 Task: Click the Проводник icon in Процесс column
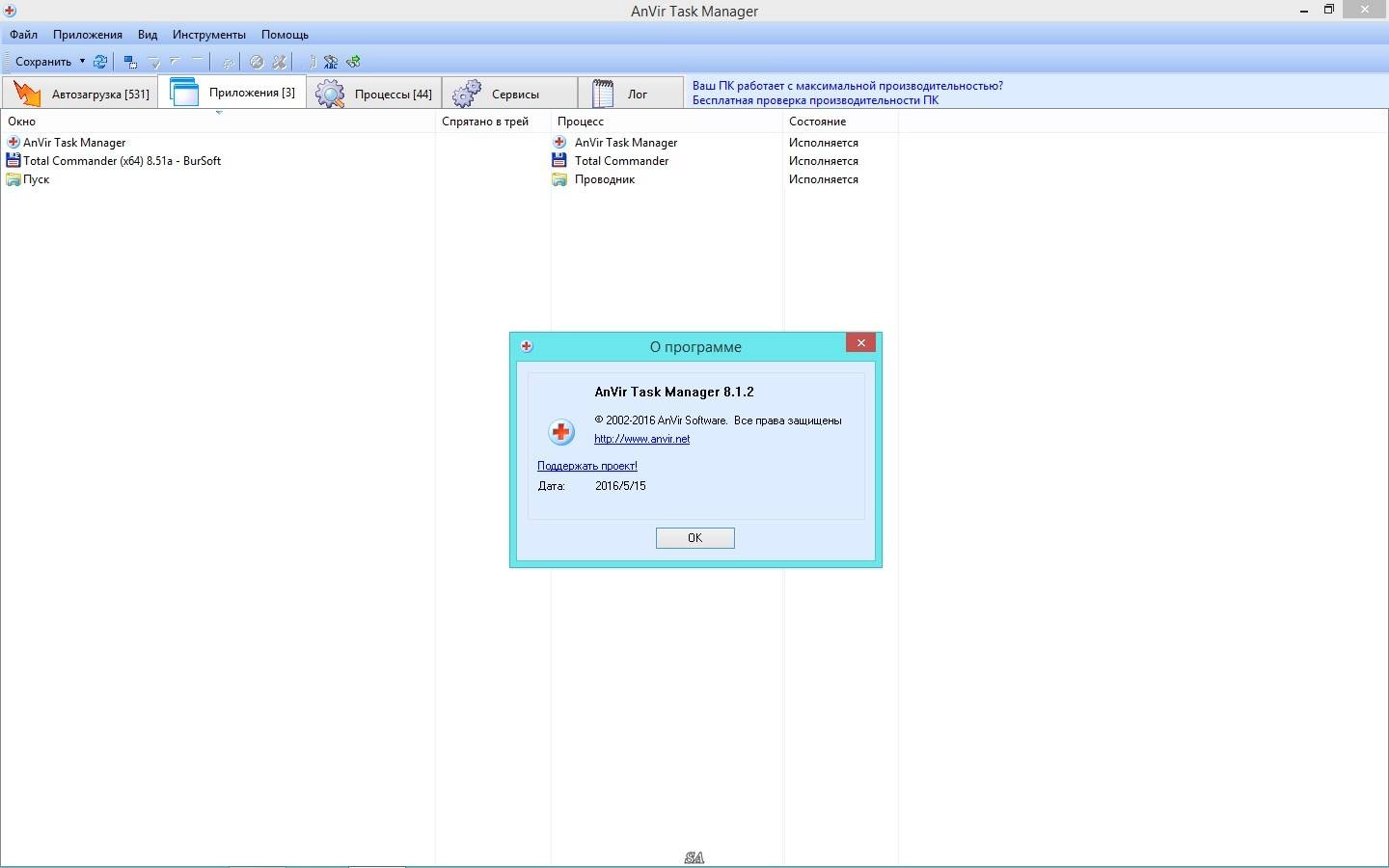[x=559, y=179]
